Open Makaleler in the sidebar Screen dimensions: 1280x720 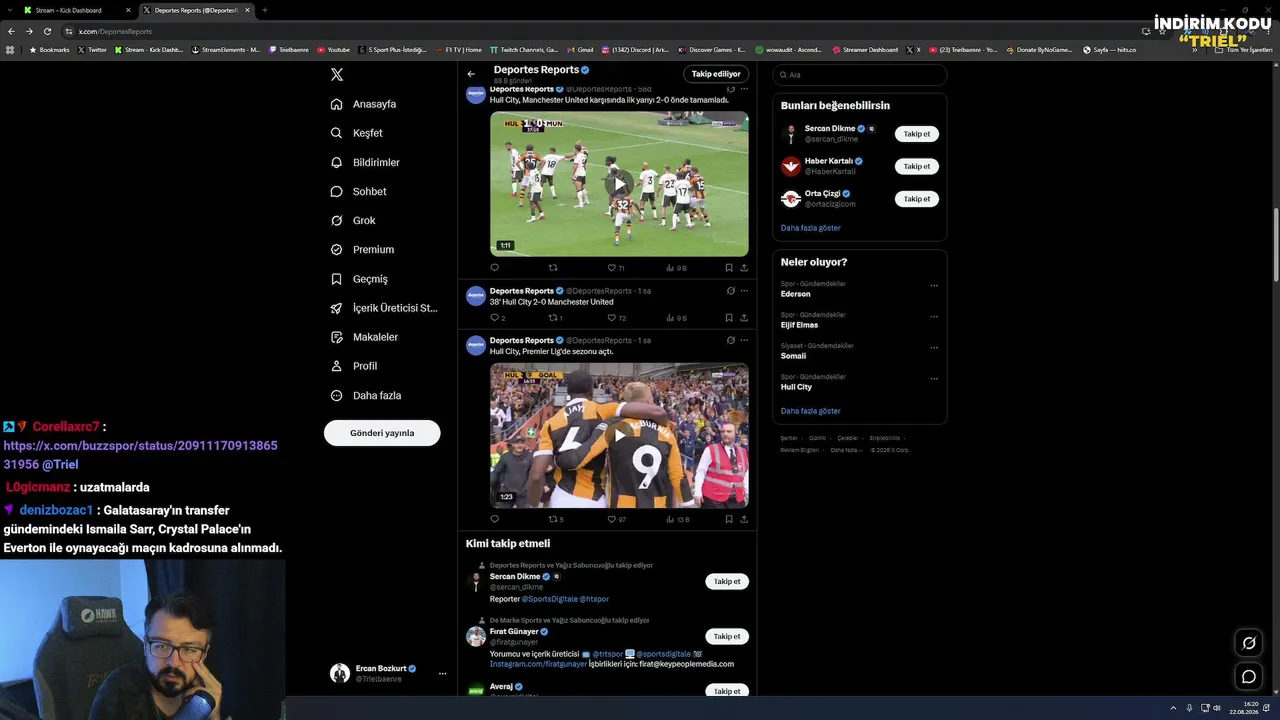click(364, 337)
